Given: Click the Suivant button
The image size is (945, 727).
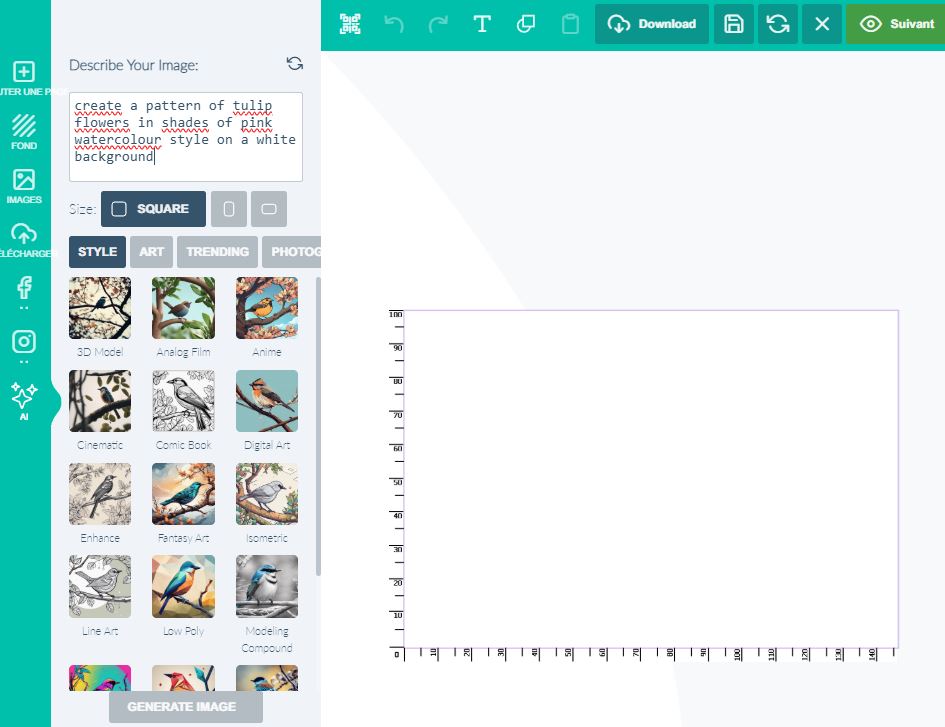Looking at the screenshot, I should pyautogui.click(x=896, y=24).
